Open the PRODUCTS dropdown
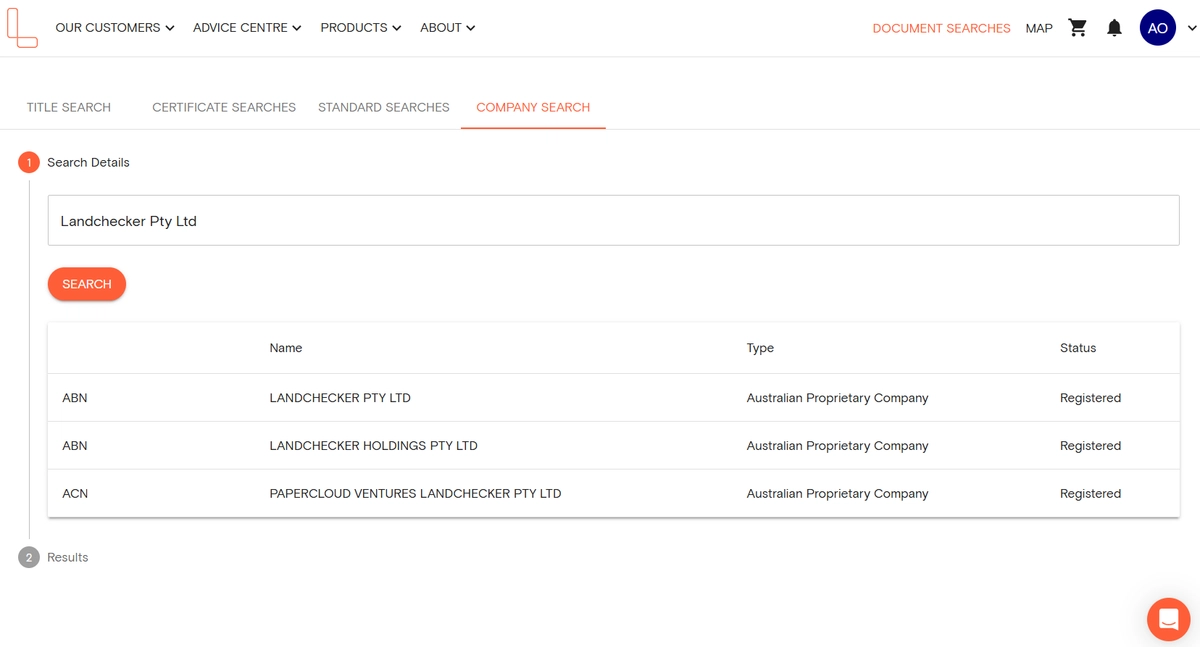Viewport: 1200px width, 647px height. [x=360, y=27]
